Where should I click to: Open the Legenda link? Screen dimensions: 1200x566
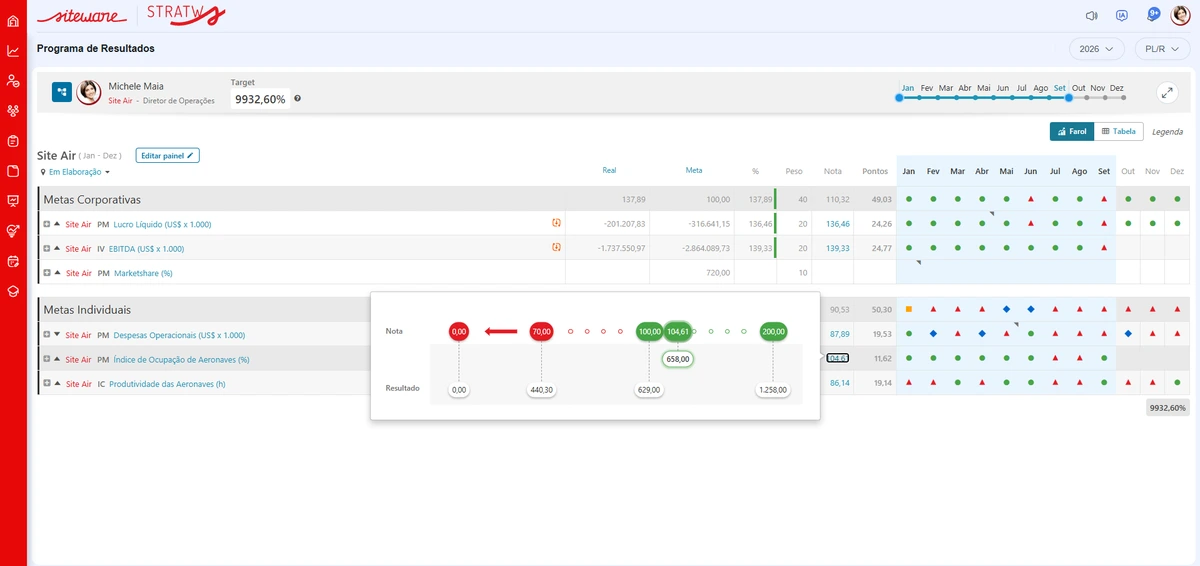[1167, 131]
